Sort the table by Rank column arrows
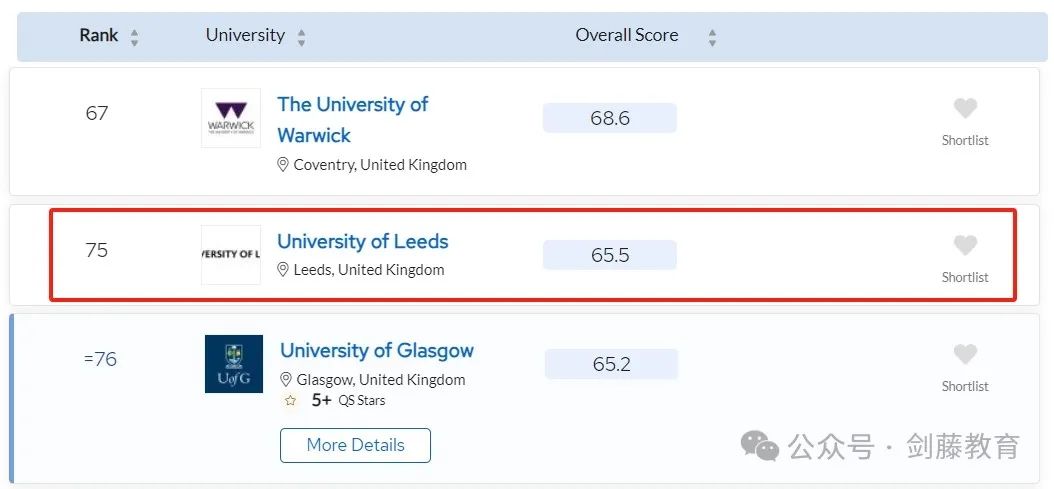 click(x=135, y=37)
